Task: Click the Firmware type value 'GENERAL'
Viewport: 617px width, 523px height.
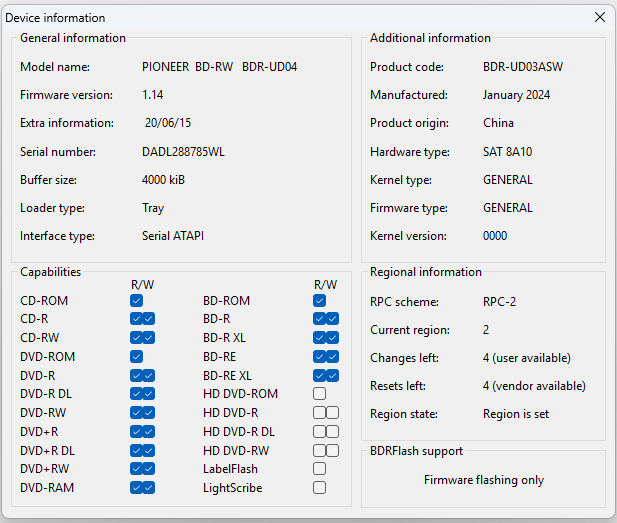Action: [508, 208]
